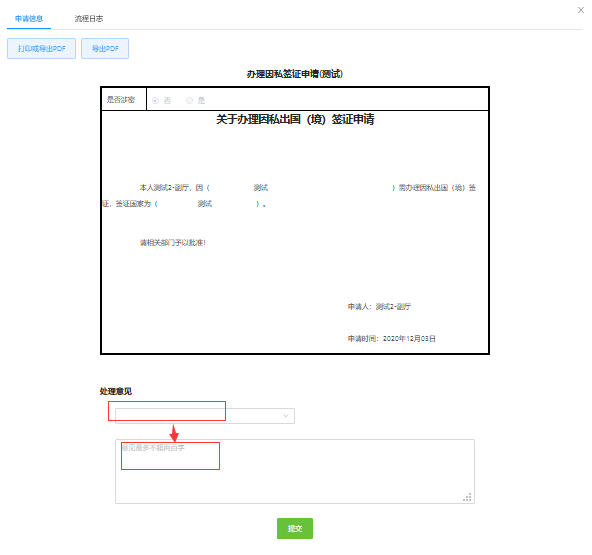Click the resize grip of the opinion textarea

pyautogui.click(x=467, y=497)
